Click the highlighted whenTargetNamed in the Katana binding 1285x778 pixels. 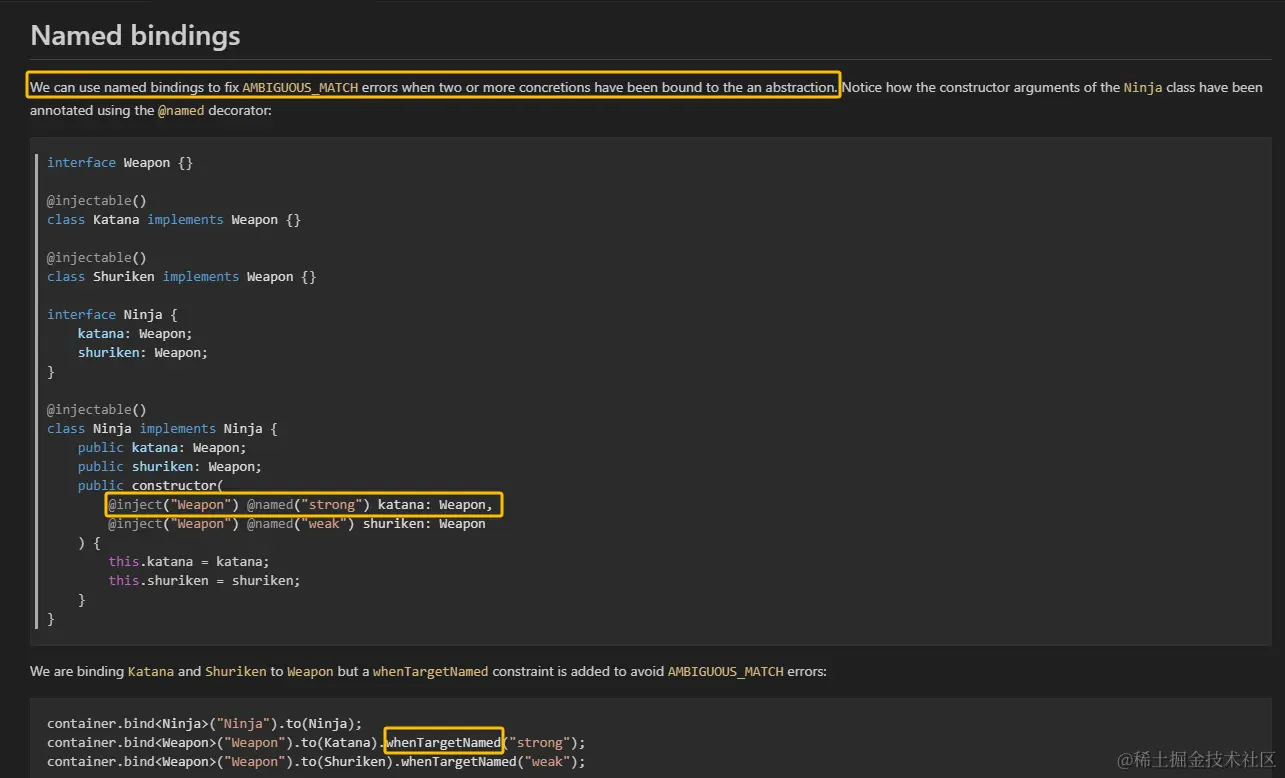(x=443, y=743)
